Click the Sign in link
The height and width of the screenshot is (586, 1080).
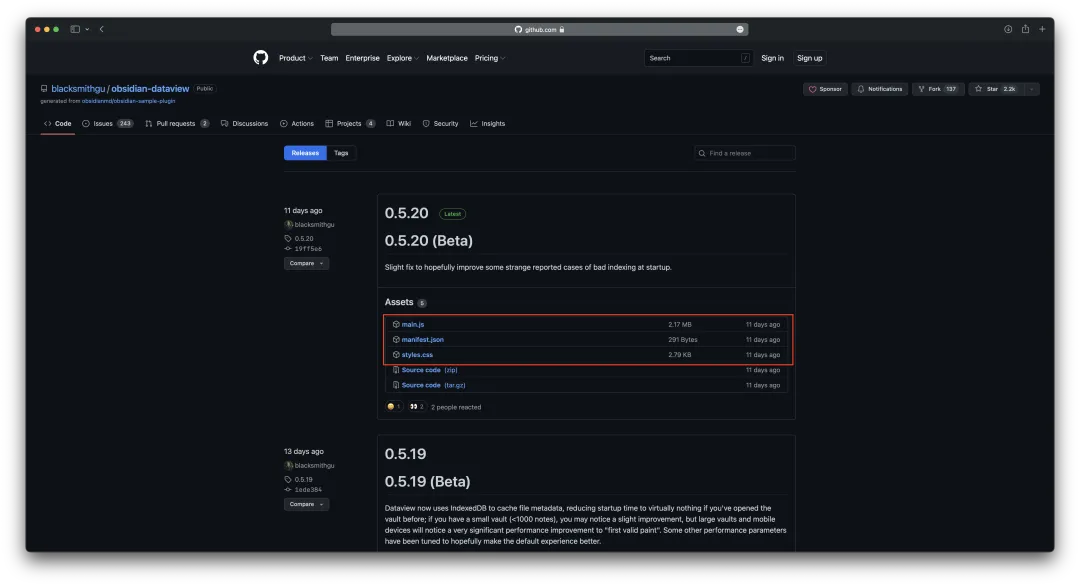[x=772, y=59]
